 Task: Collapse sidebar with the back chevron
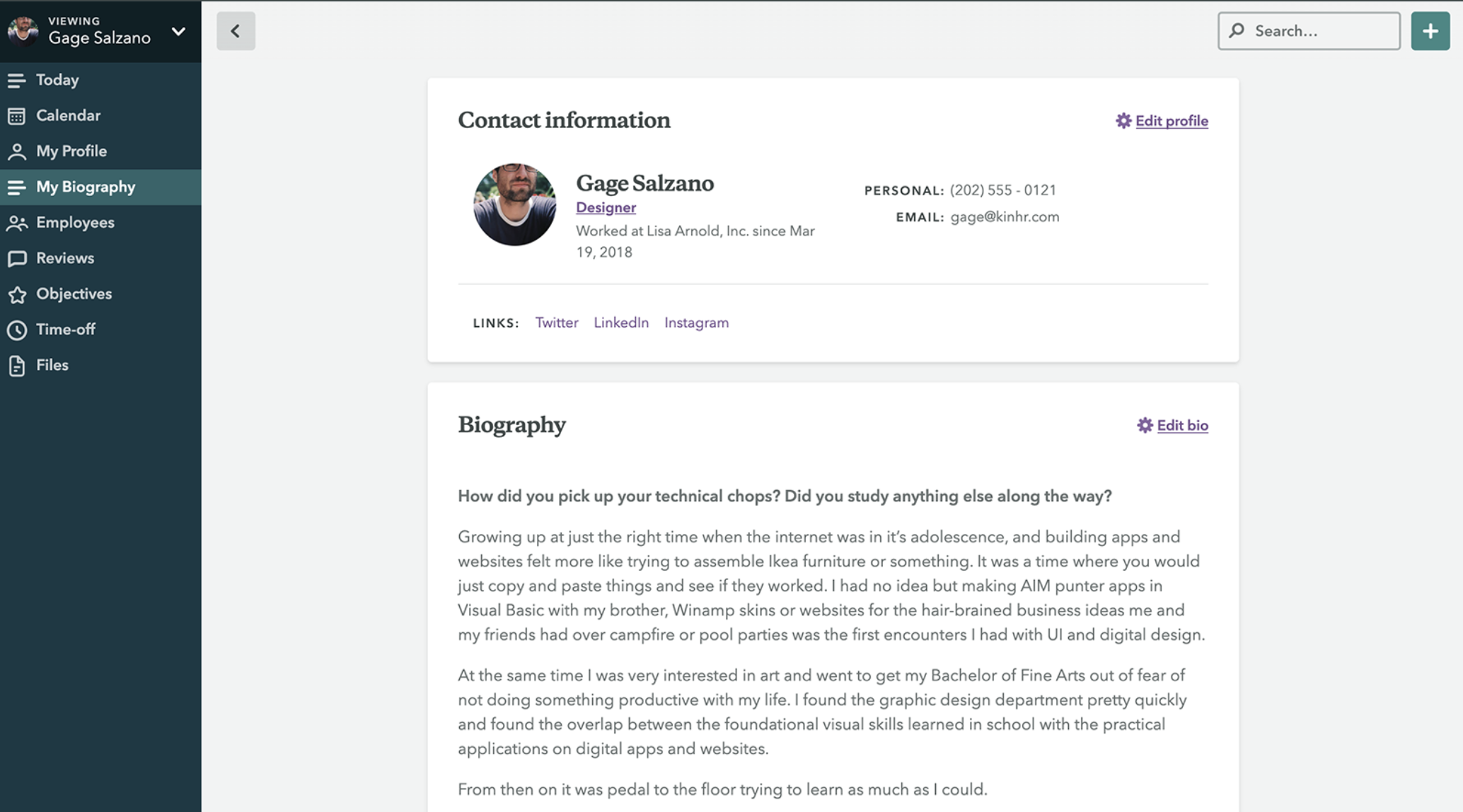tap(236, 31)
